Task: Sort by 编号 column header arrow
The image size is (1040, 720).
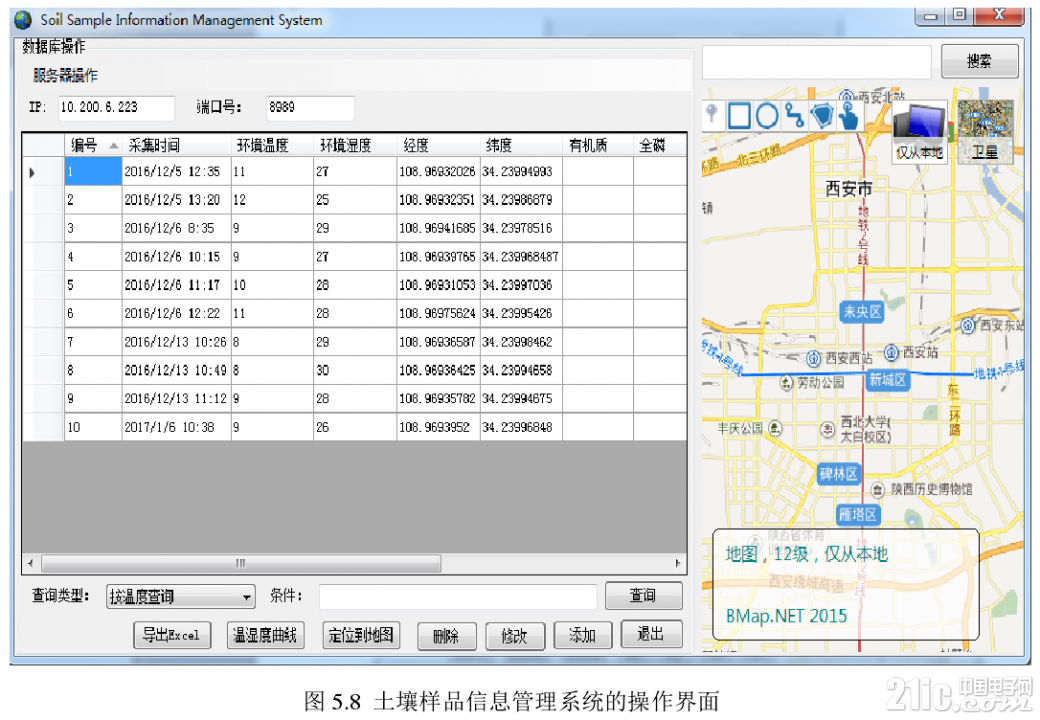Action: tap(113, 146)
